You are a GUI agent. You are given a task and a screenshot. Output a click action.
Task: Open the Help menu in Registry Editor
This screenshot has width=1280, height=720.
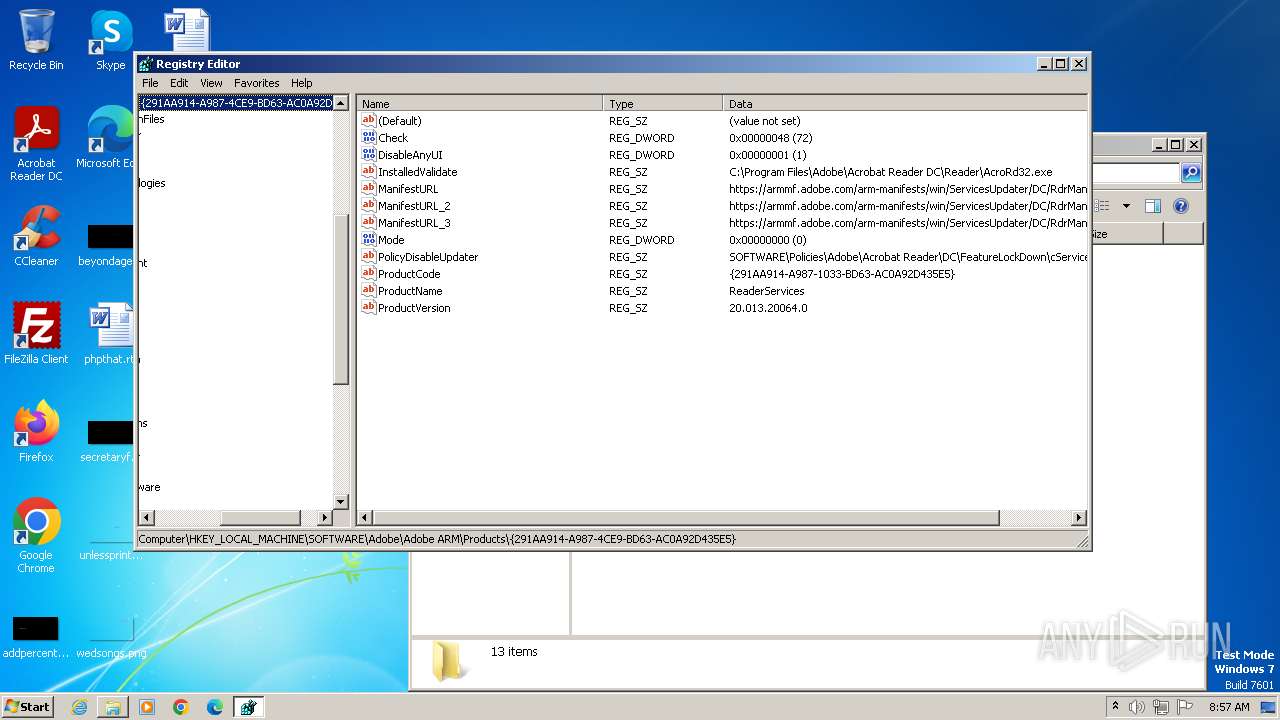click(302, 83)
